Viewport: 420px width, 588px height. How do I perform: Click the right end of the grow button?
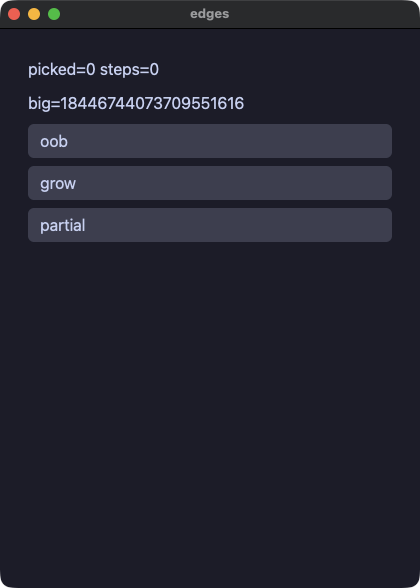coord(382,183)
